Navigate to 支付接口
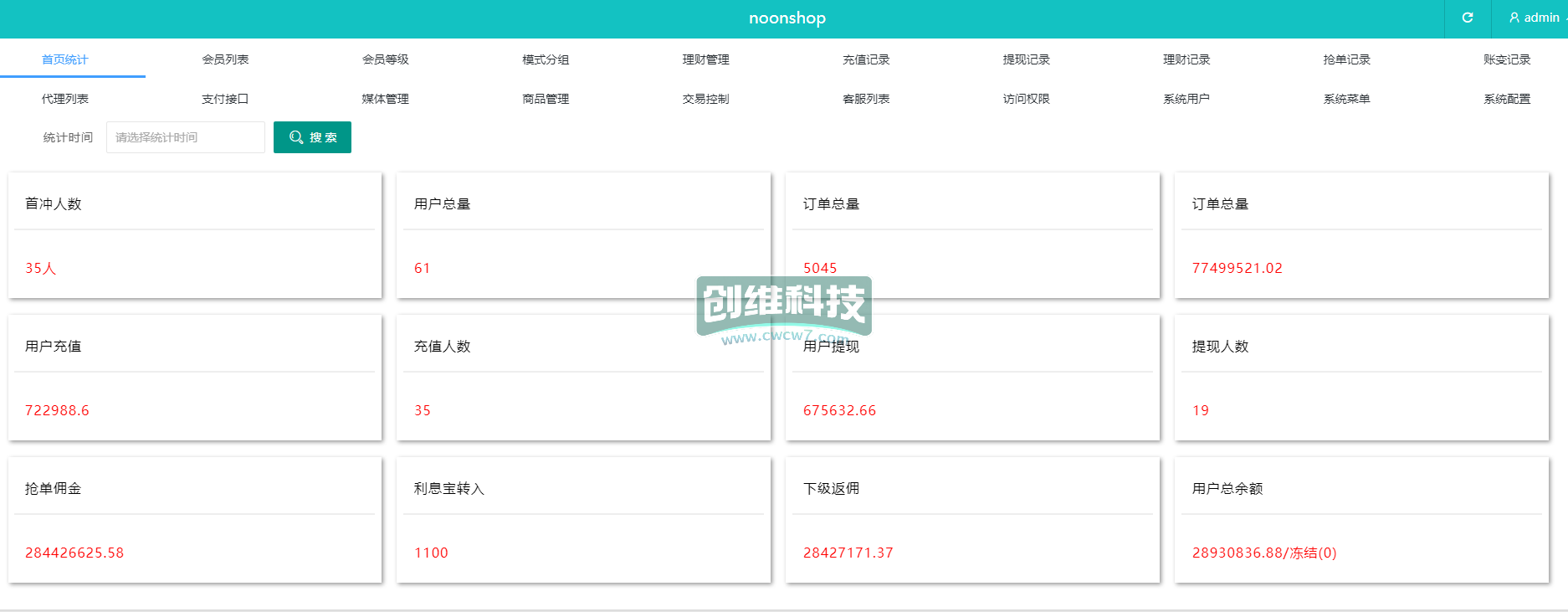The width and height of the screenshot is (1568, 612). tap(225, 99)
